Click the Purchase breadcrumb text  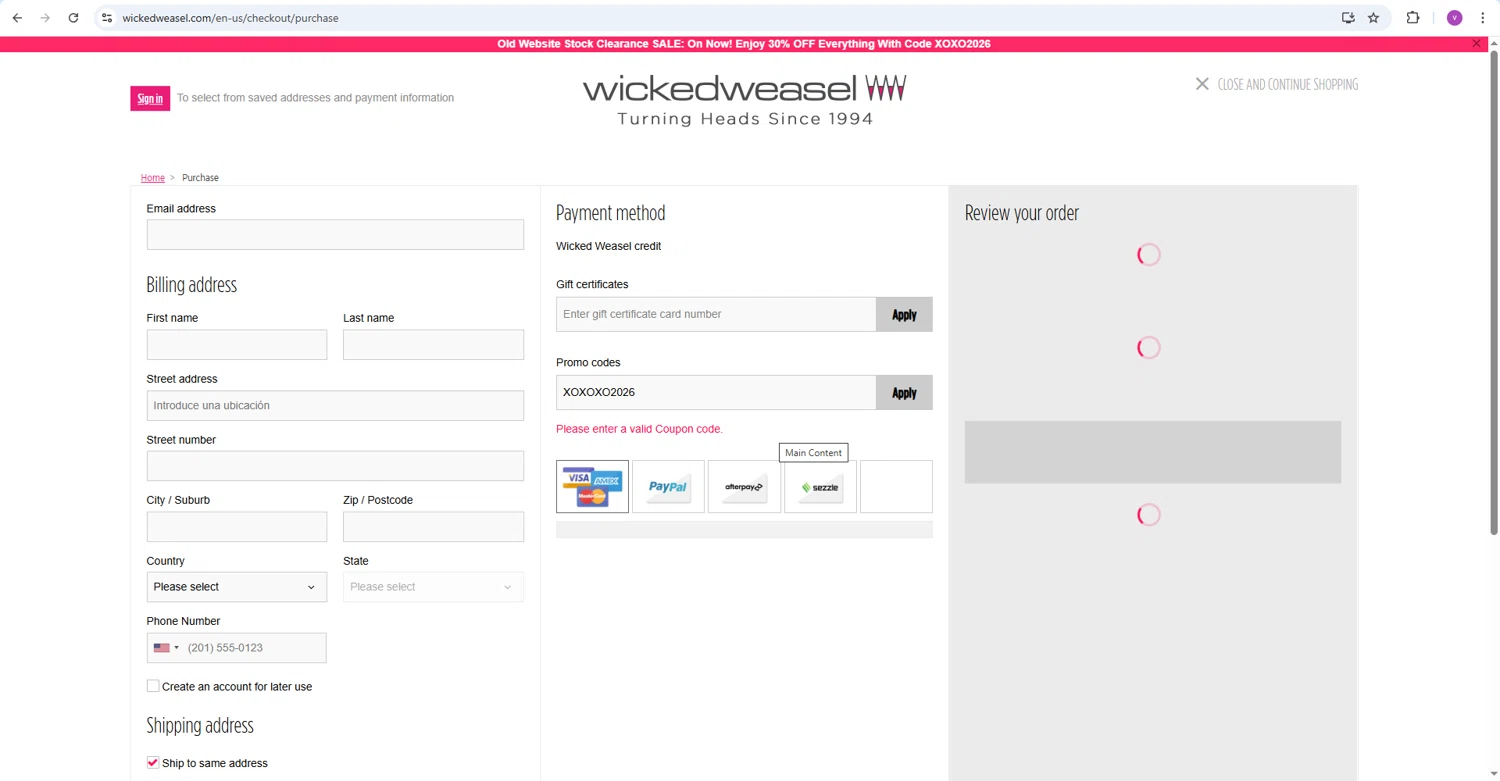point(200,178)
